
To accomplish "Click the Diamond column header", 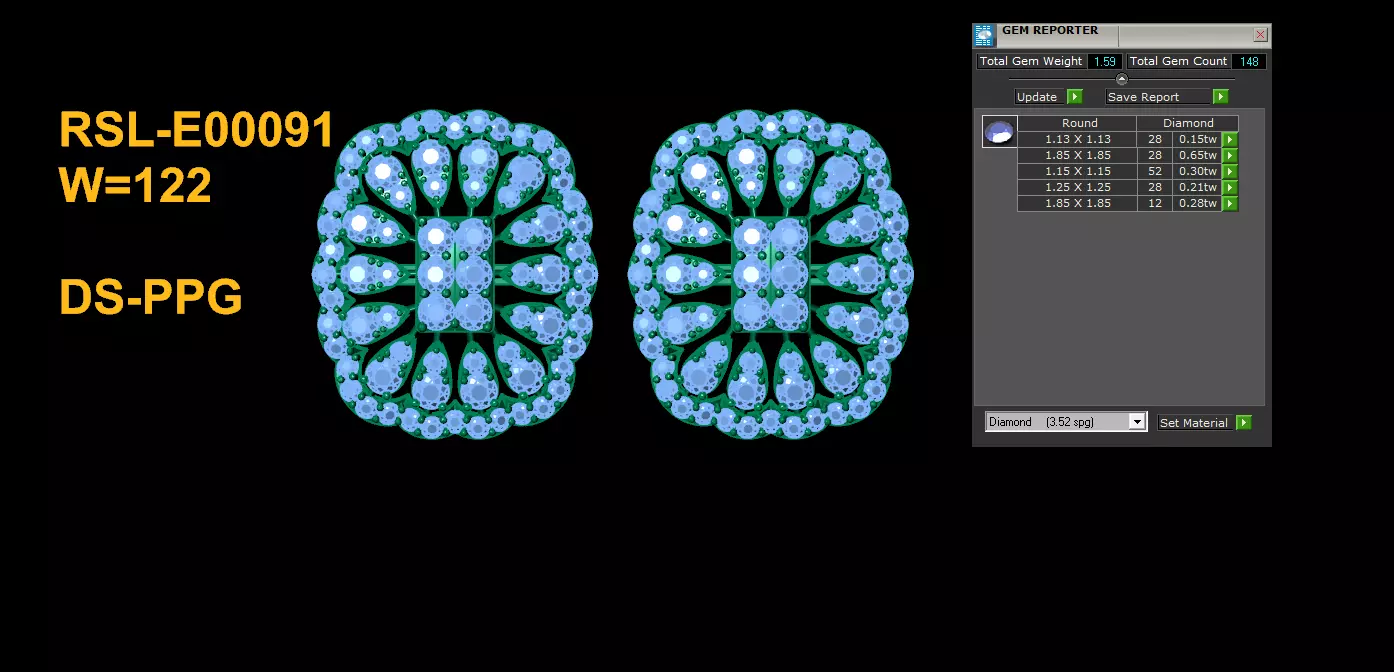I will coord(1188,123).
